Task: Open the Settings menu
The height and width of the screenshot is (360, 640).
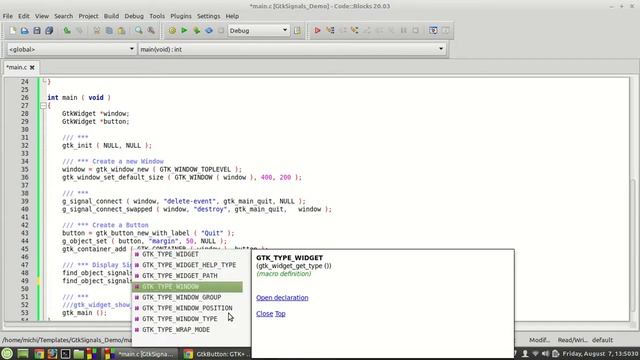Action: coord(209,16)
